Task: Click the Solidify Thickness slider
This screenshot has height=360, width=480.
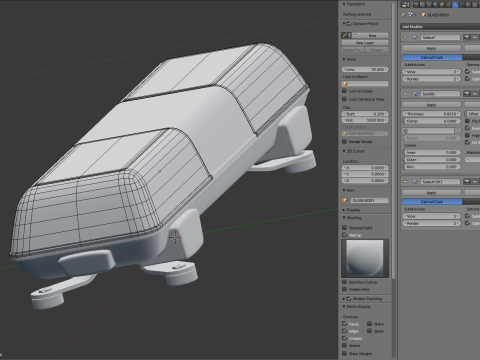Action: 432,114
